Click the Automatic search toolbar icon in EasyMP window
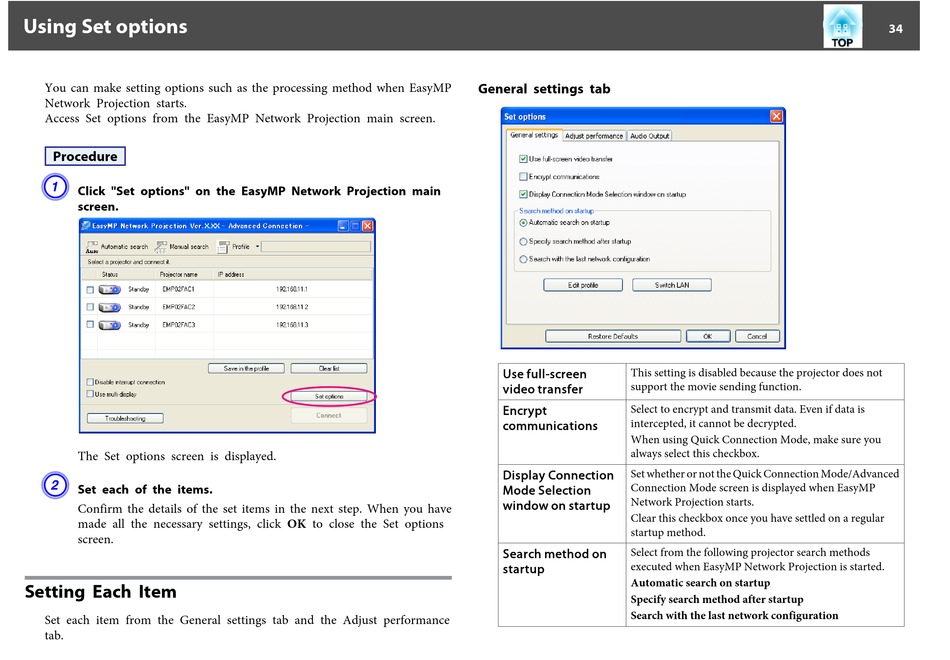This screenshot has width=950, height=660. tap(91, 247)
